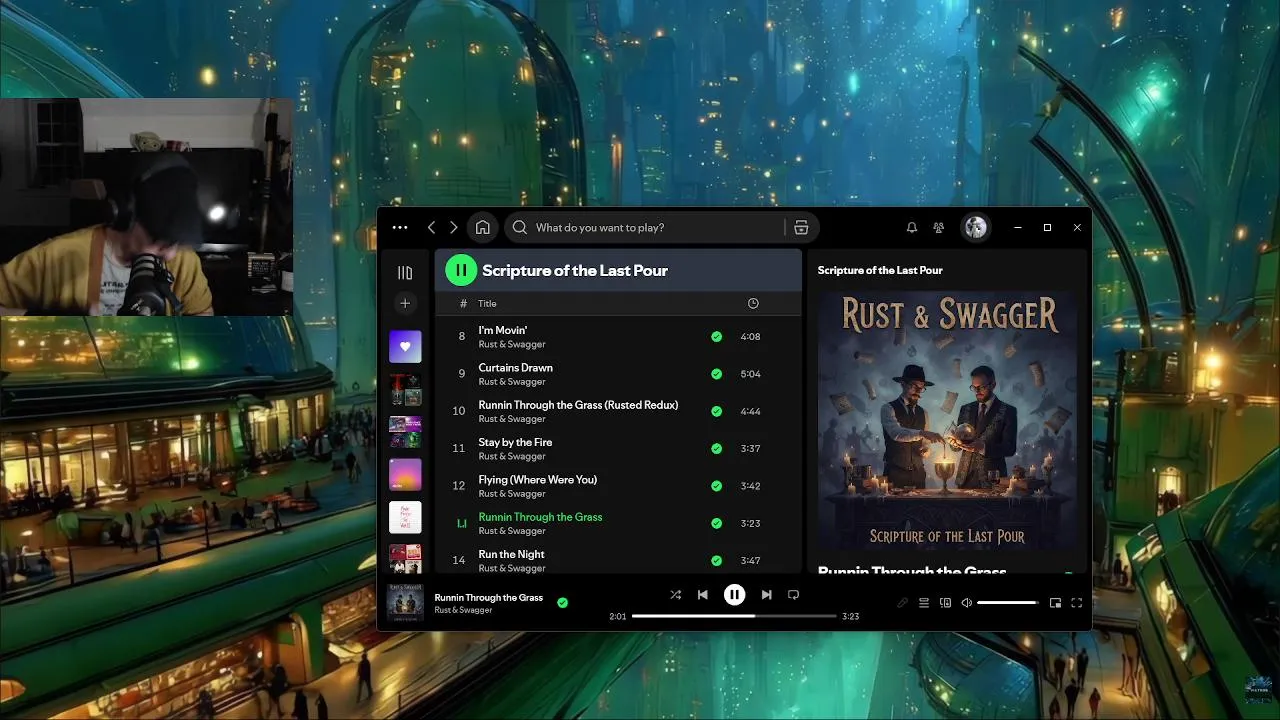Open the Rust & Swagger link in player bar

(x=463, y=610)
